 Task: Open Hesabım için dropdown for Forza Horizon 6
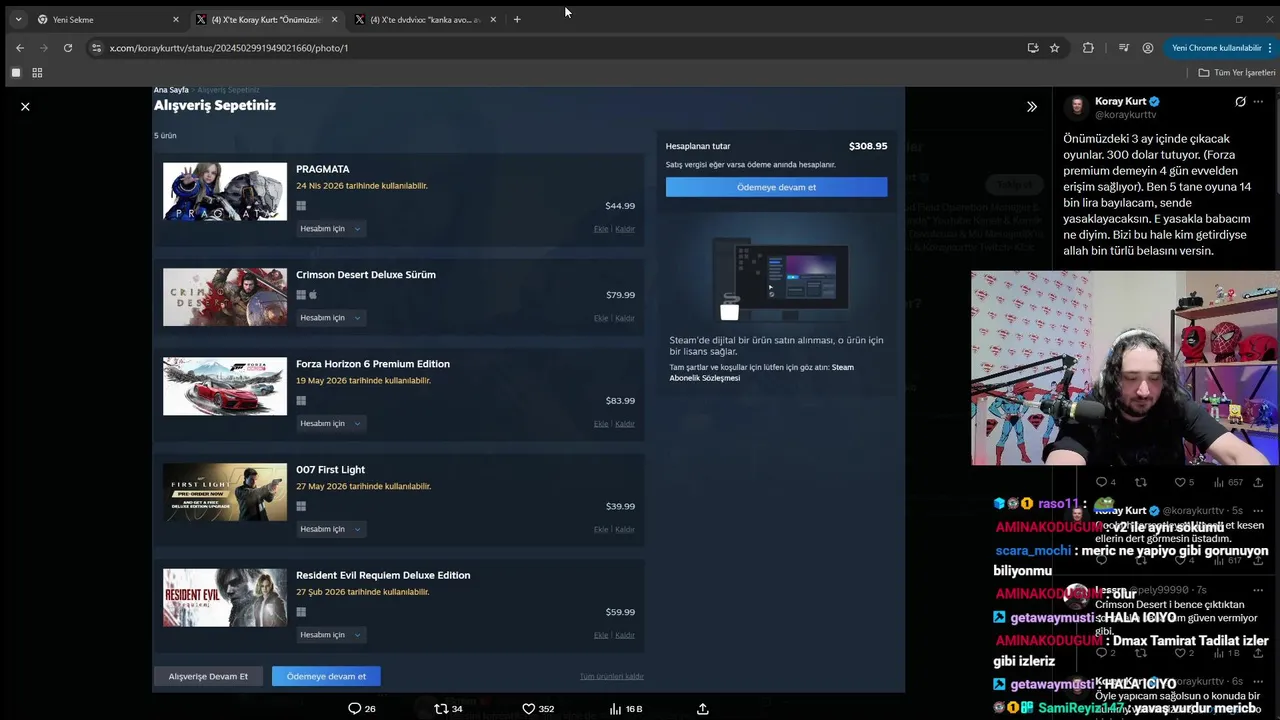pos(330,423)
